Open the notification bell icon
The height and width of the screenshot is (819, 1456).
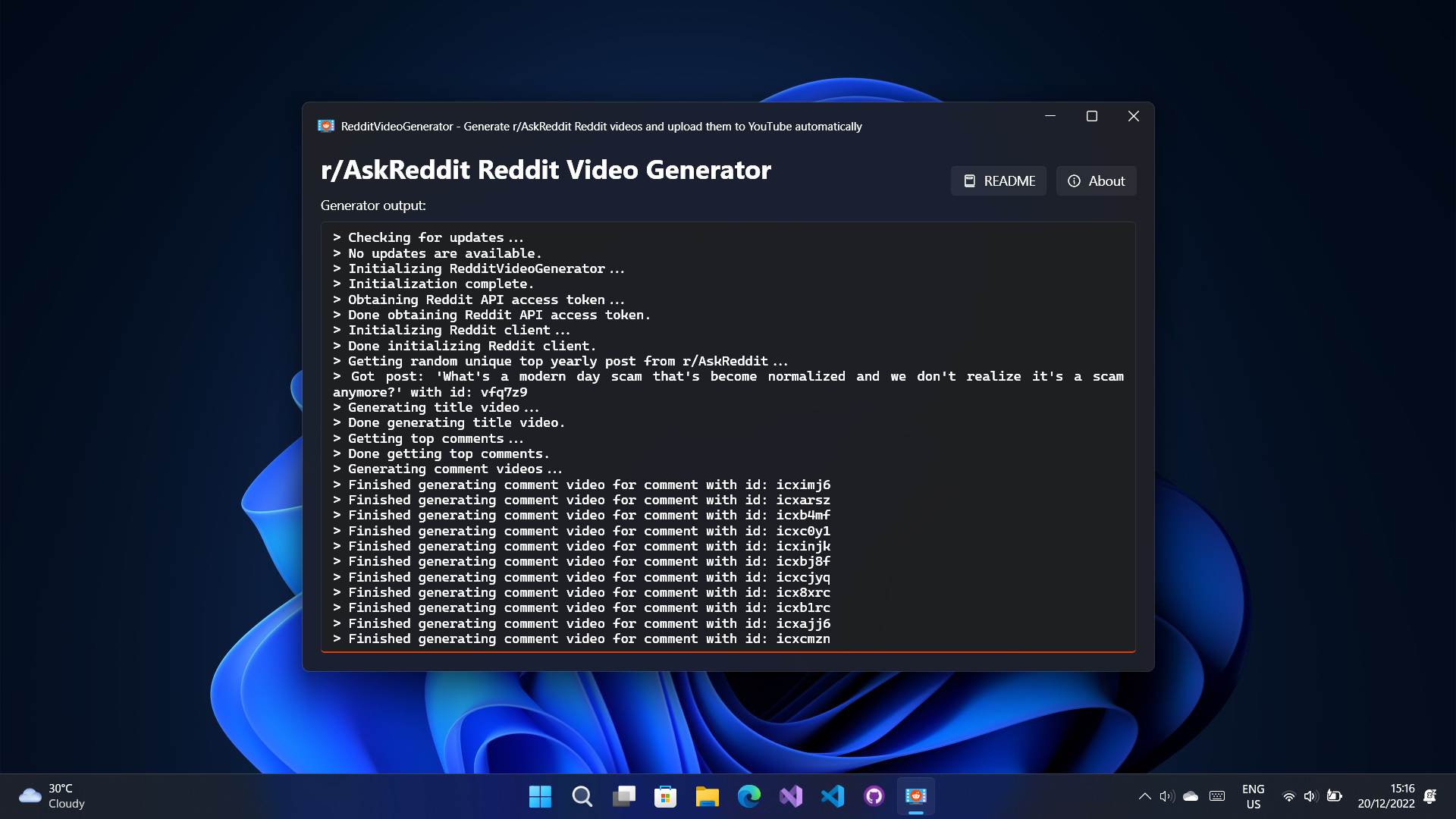(1430, 796)
